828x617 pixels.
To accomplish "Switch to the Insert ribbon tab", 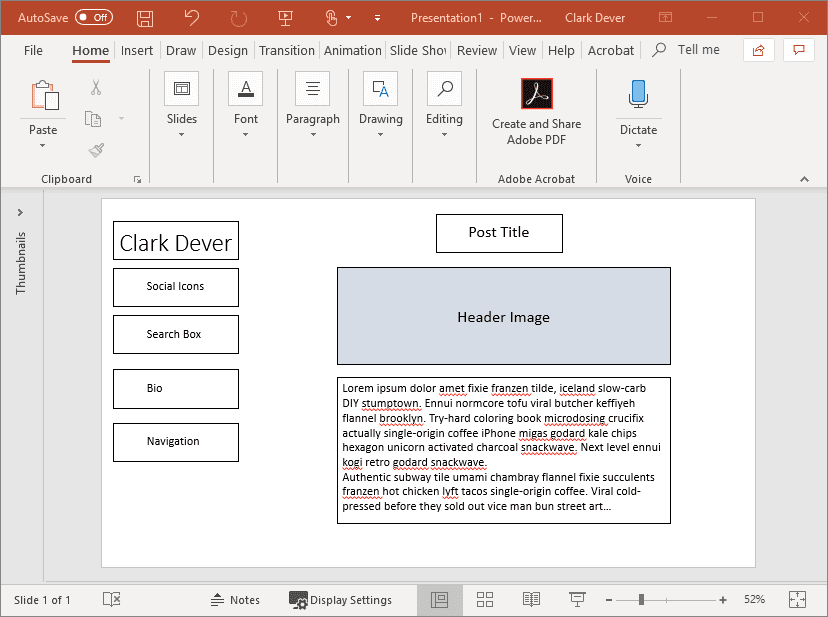I will coord(137,50).
